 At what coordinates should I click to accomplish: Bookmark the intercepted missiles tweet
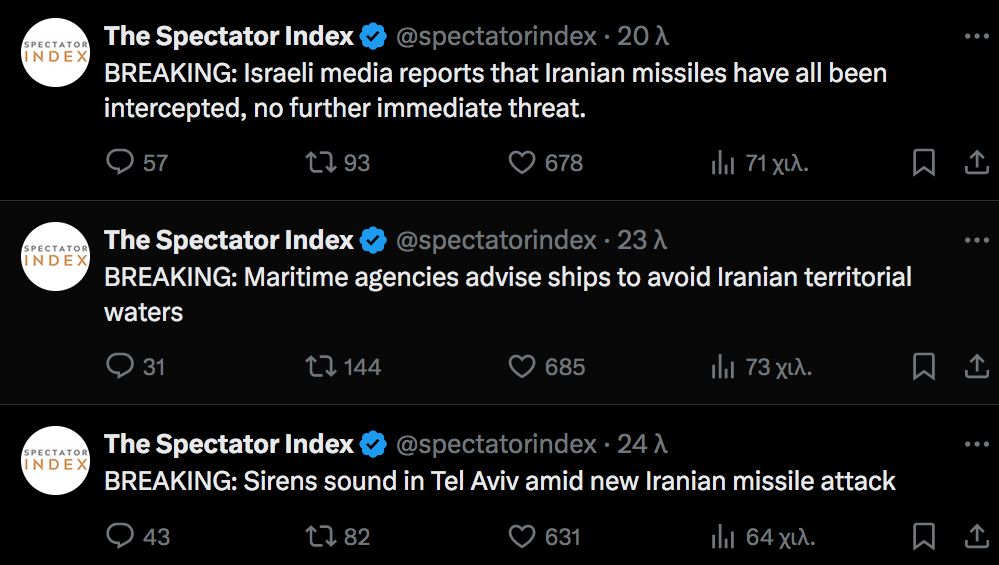tap(924, 162)
